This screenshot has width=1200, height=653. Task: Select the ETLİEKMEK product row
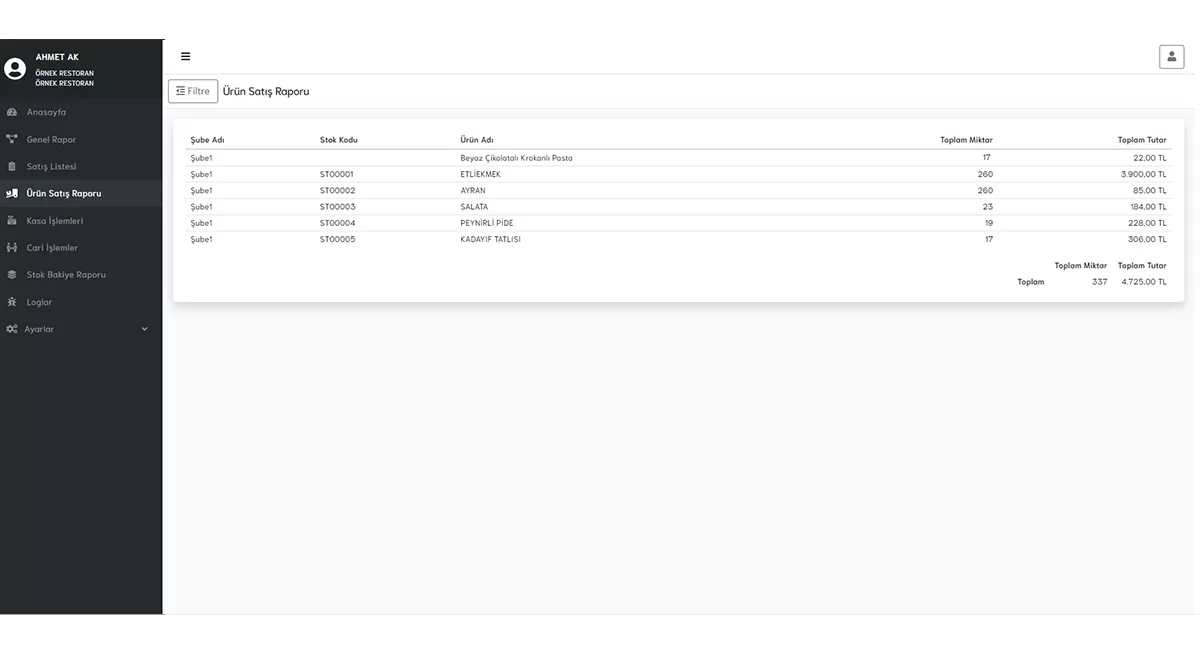(678, 174)
